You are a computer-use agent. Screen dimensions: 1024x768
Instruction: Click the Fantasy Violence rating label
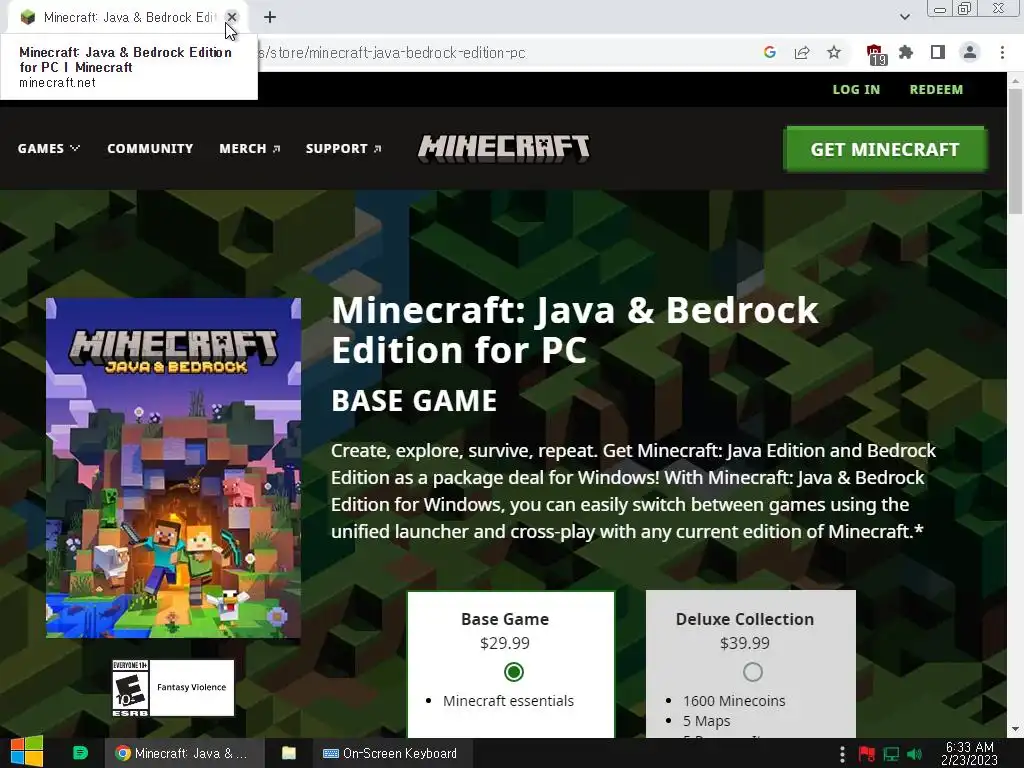click(x=191, y=687)
